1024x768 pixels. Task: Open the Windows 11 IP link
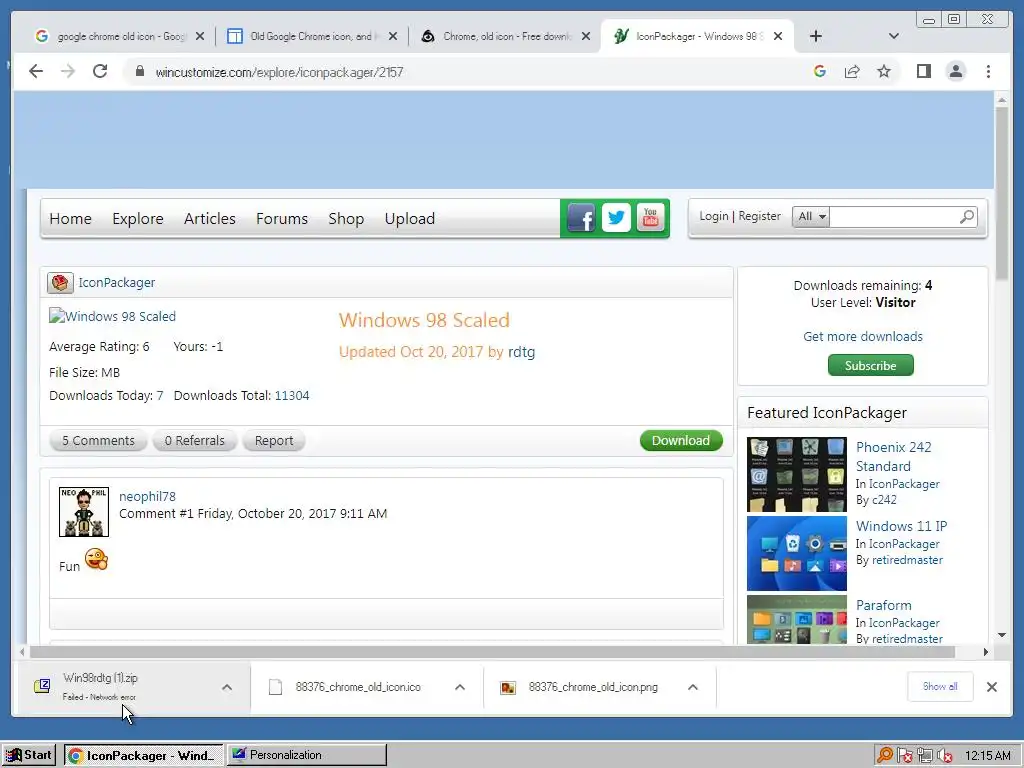[901, 526]
